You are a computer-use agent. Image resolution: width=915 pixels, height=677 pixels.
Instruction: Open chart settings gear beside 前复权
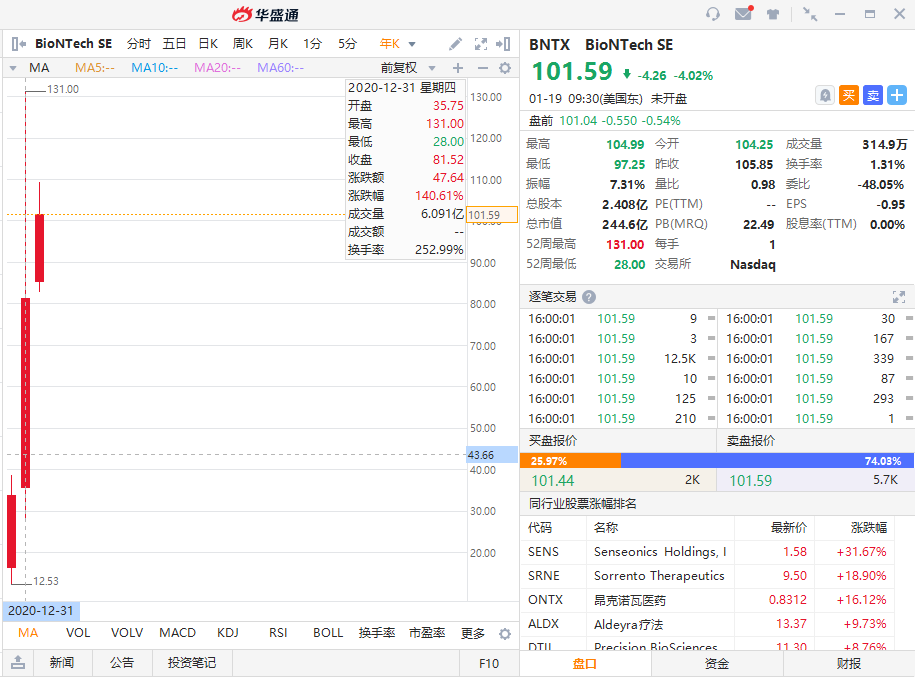(x=505, y=68)
